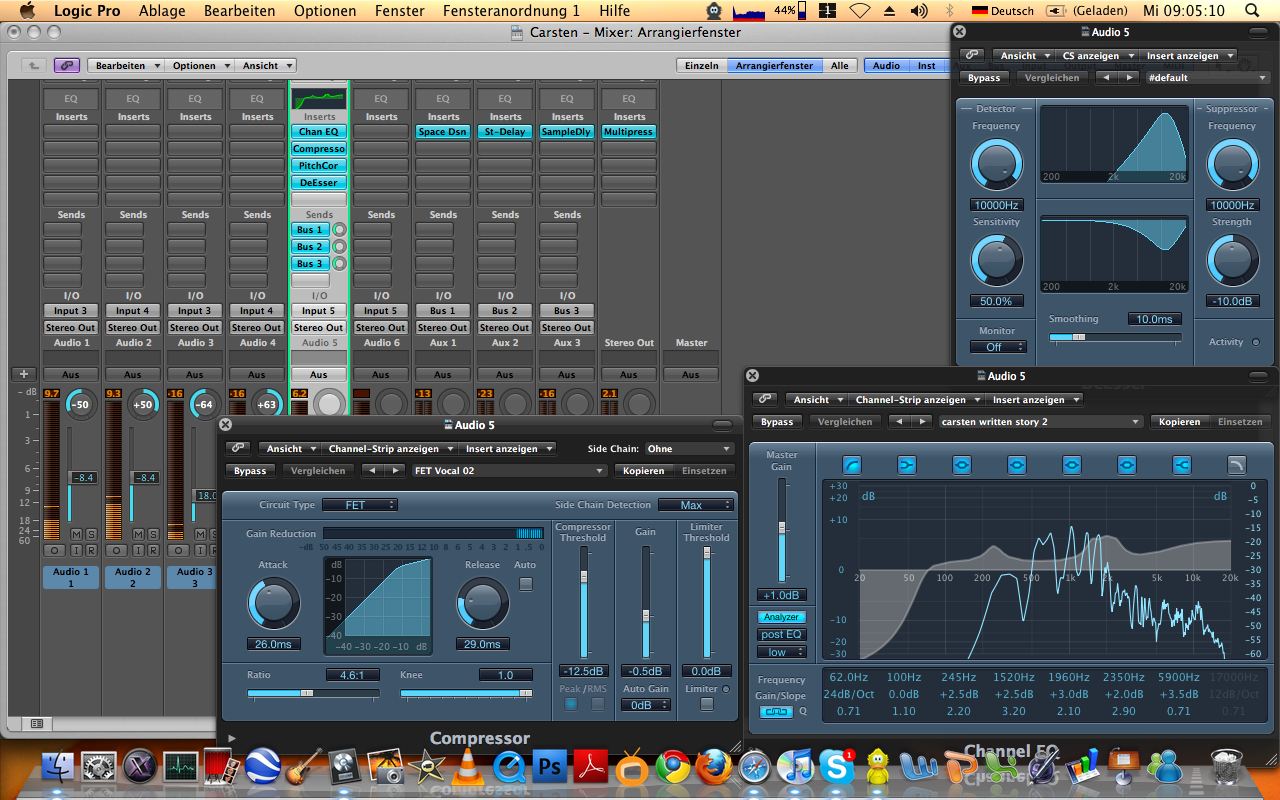Click post EQ button in Channel EQ

pos(781,634)
